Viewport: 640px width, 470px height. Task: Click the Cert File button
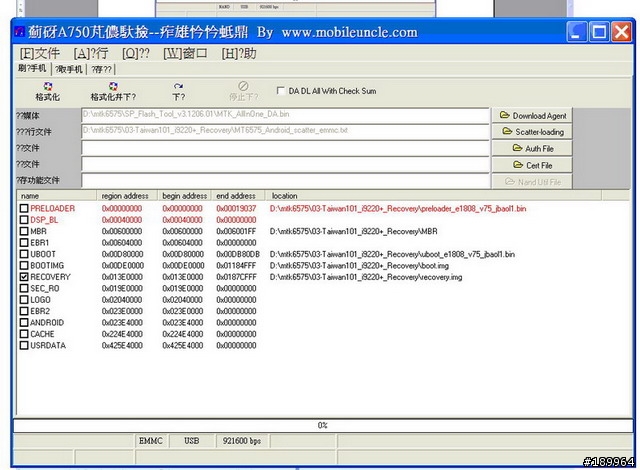point(532,165)
